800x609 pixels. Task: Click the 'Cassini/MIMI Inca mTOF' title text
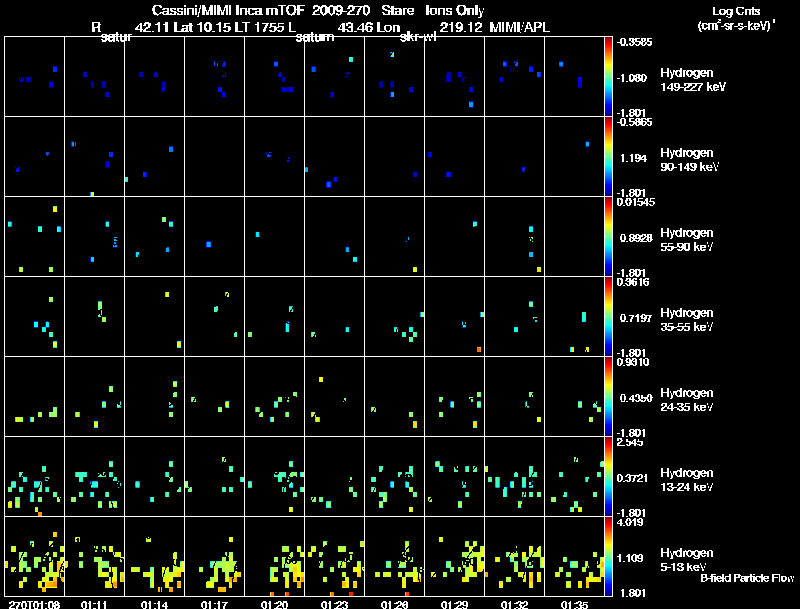tap(228, 11)
